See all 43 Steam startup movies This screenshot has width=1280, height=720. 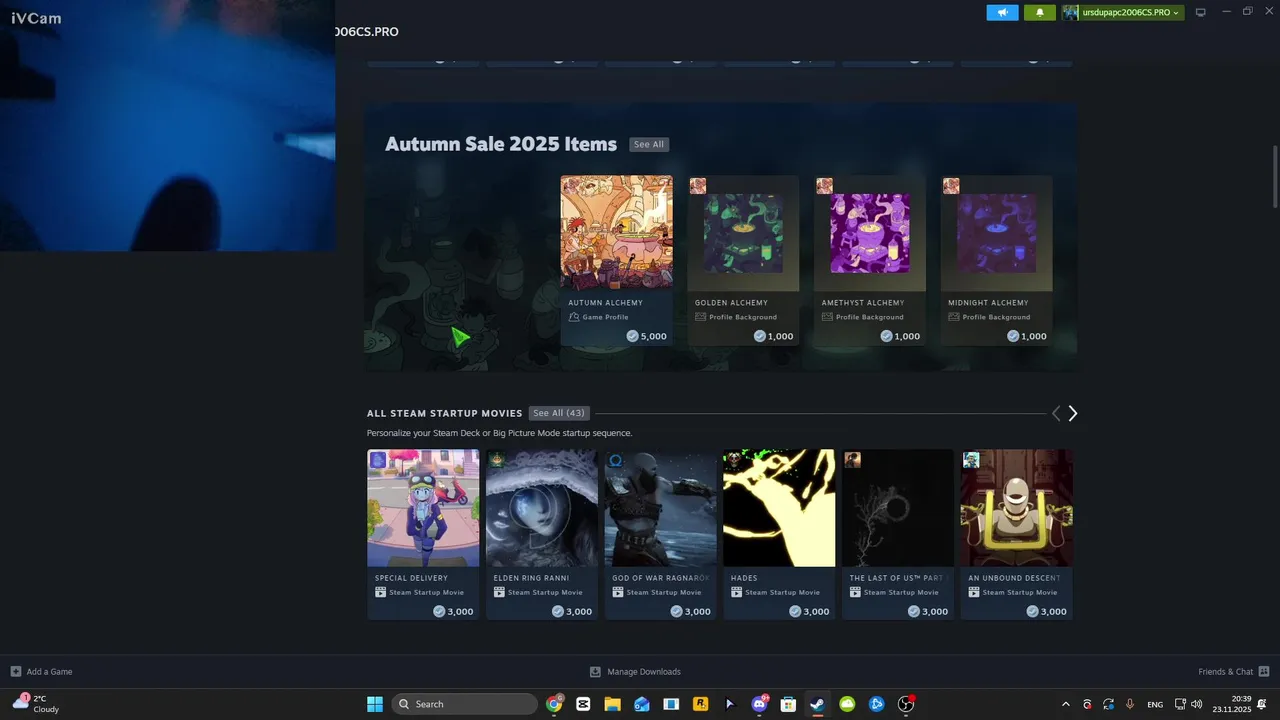pyautogui.click(x=559, y=413)
